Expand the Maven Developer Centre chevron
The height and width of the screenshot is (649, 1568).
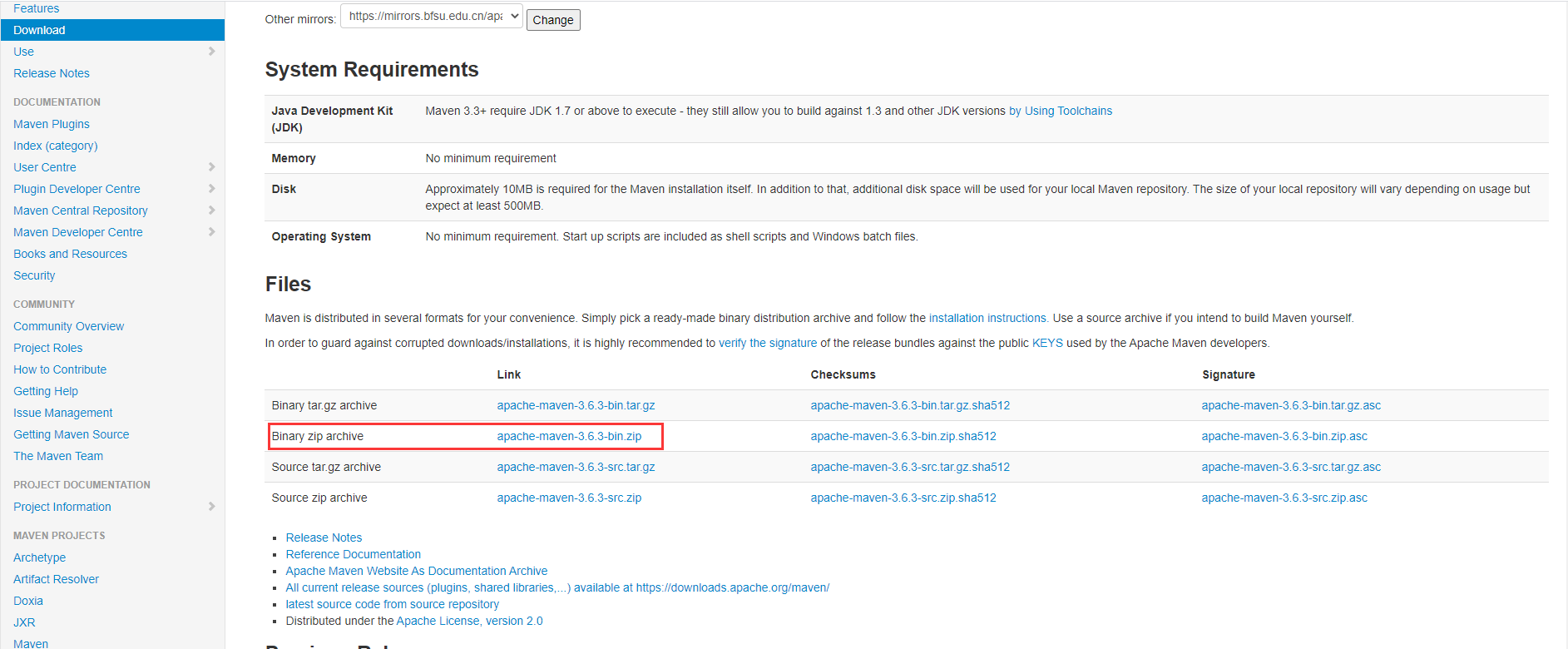(211, 232)
